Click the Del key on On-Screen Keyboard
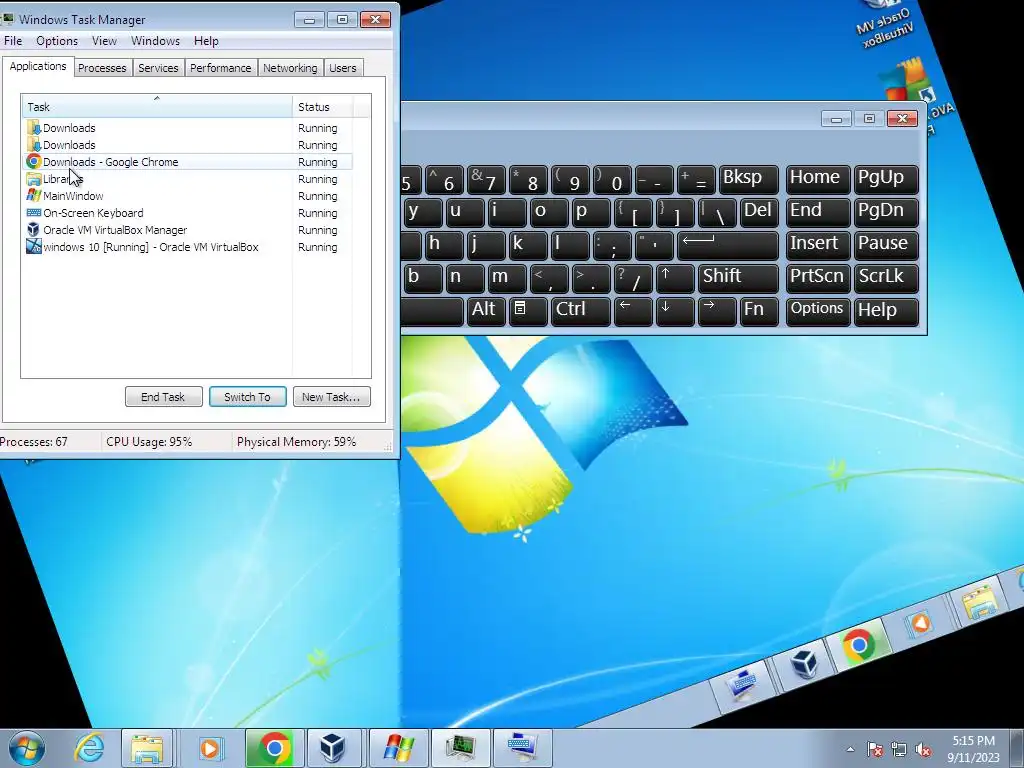 [x=759, y=212]
